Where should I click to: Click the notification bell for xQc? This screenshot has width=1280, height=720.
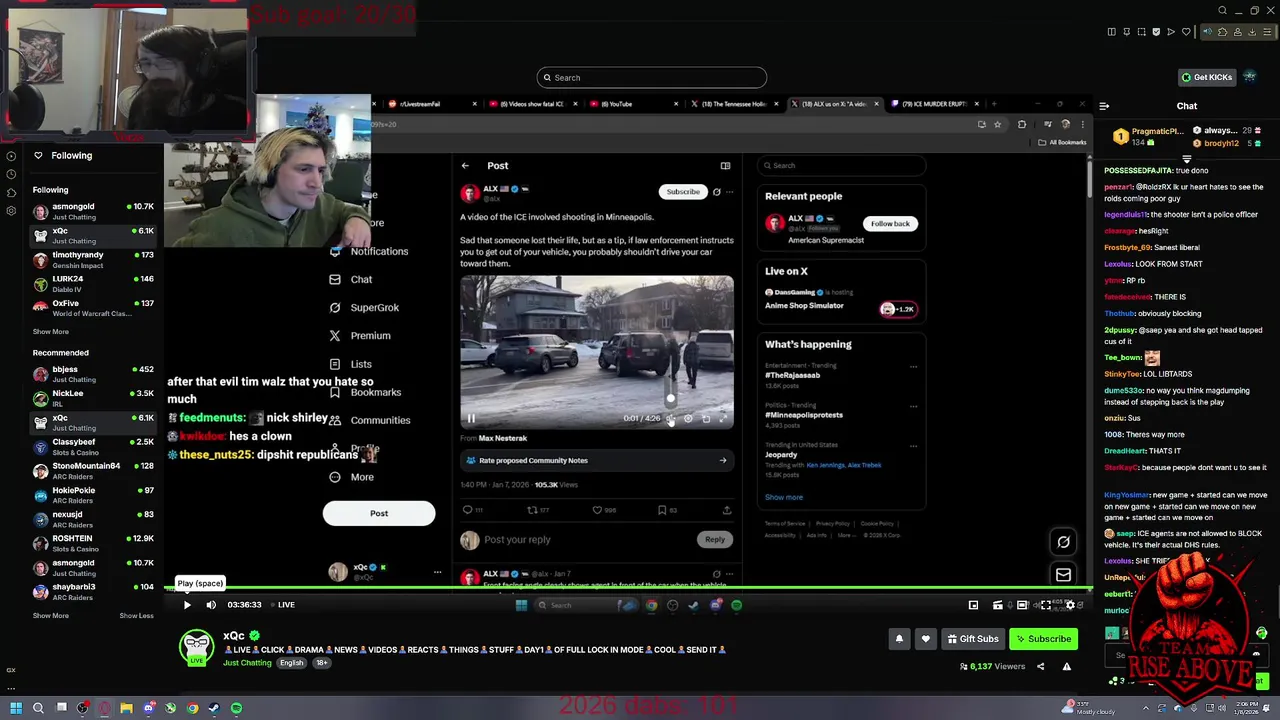point(899,639)
